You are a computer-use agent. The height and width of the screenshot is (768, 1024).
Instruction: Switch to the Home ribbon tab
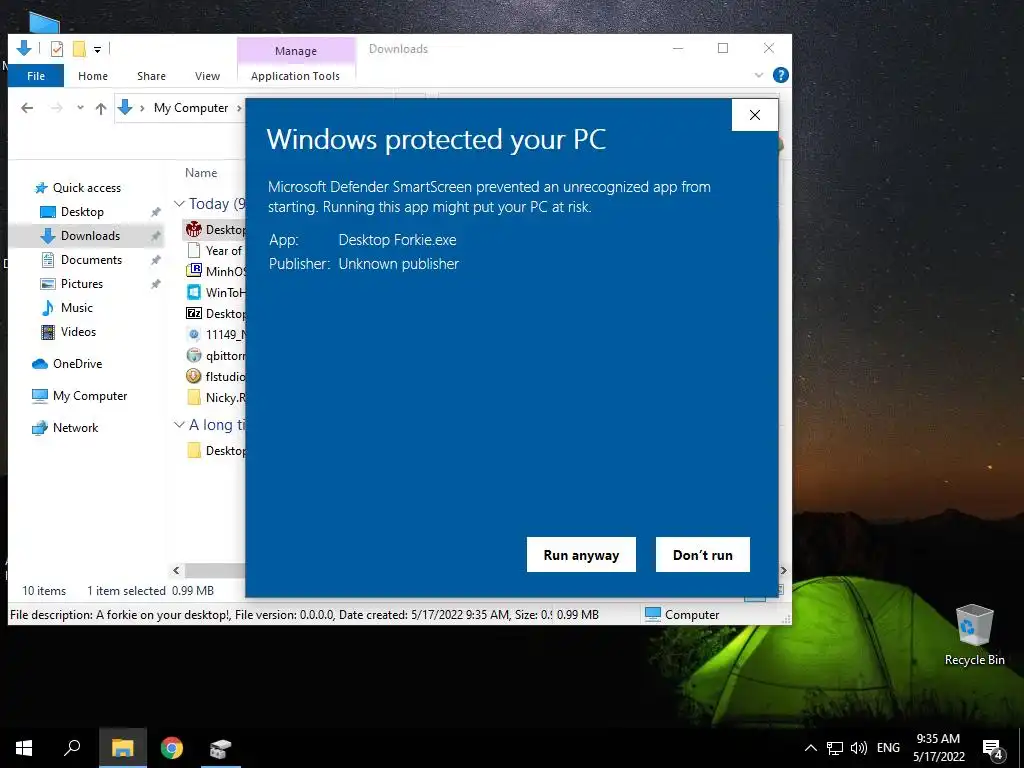tap(93, 76)
